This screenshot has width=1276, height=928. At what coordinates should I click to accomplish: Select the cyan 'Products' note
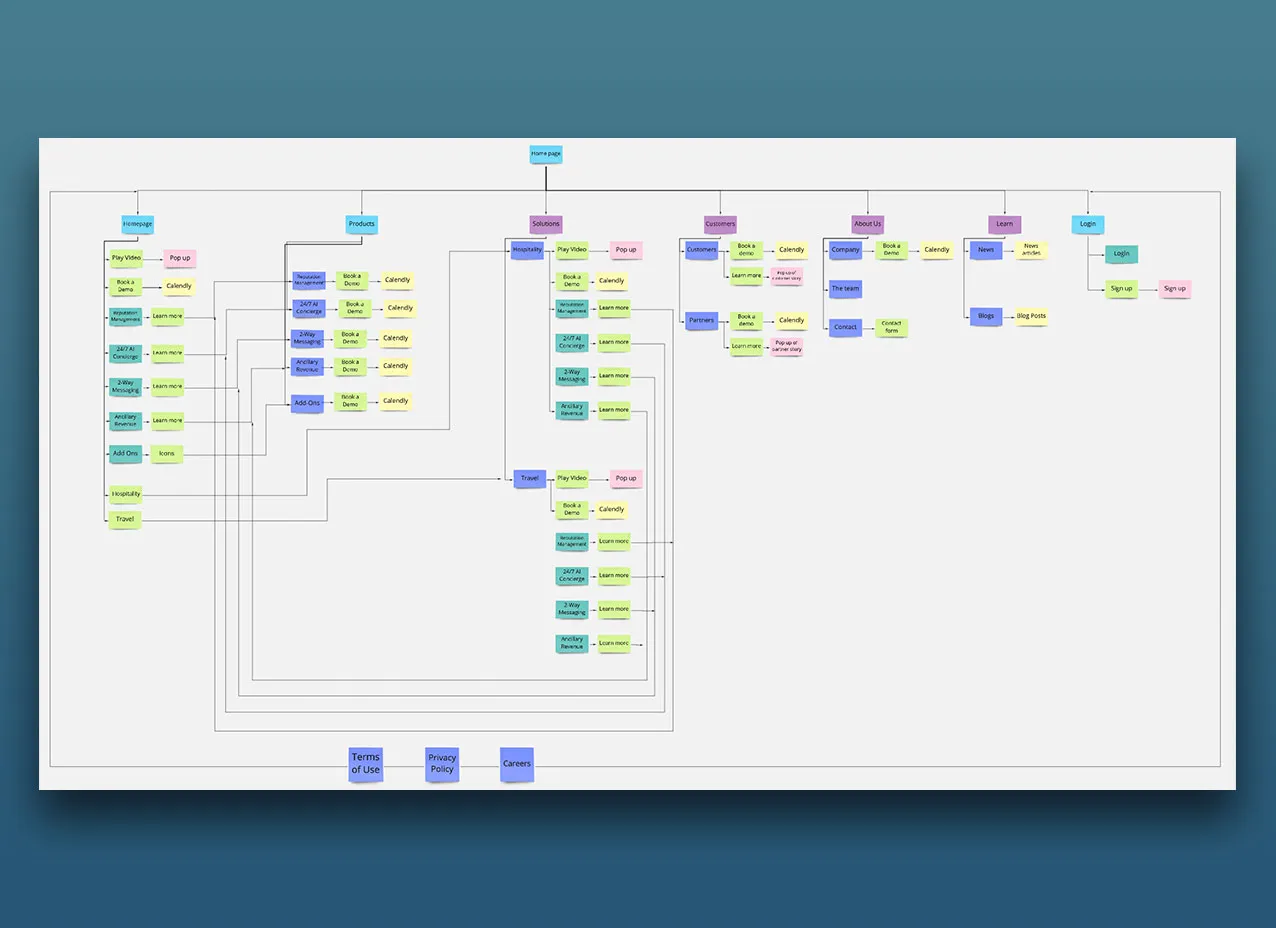362,224
